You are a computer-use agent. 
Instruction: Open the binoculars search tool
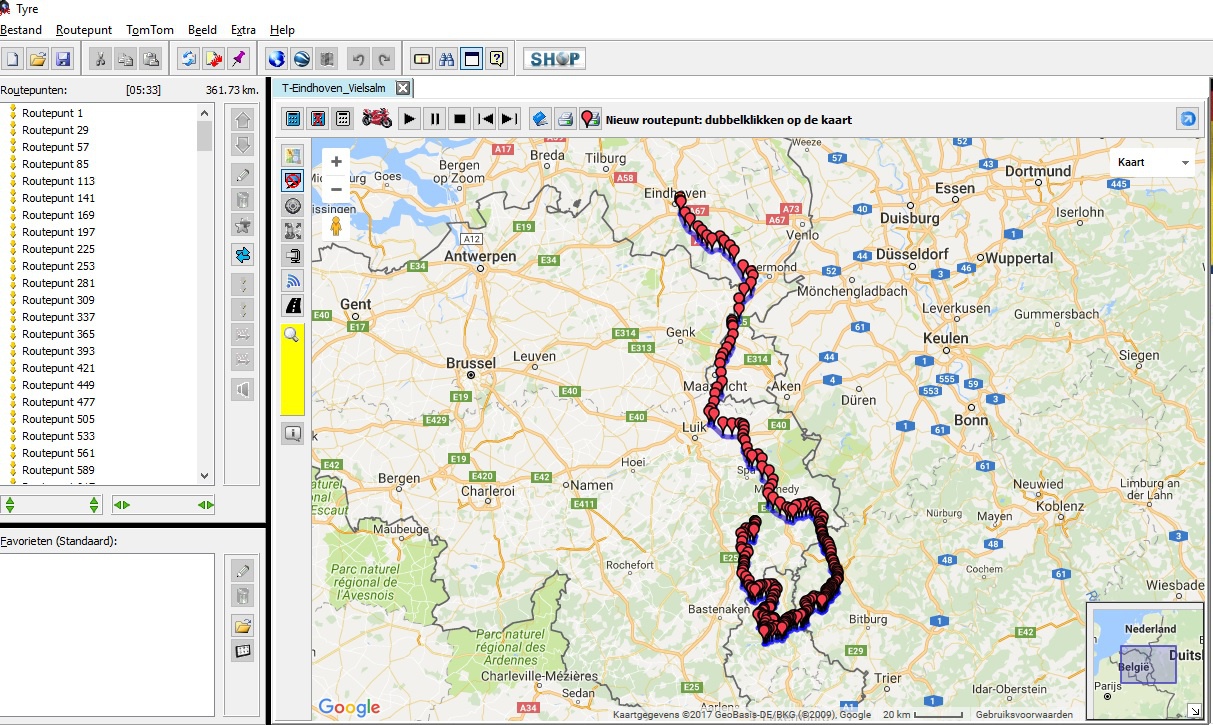447,59
